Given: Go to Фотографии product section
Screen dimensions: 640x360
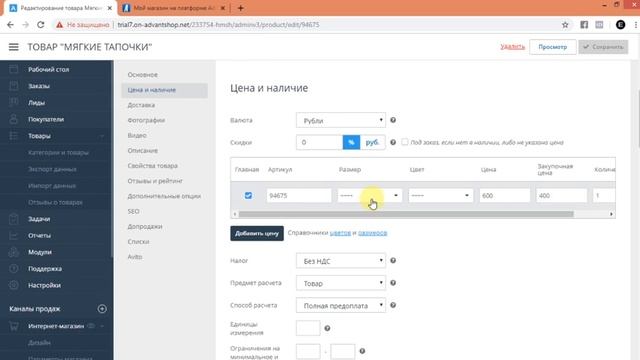Looking at the screenshot, I should (x=146, y=120).
